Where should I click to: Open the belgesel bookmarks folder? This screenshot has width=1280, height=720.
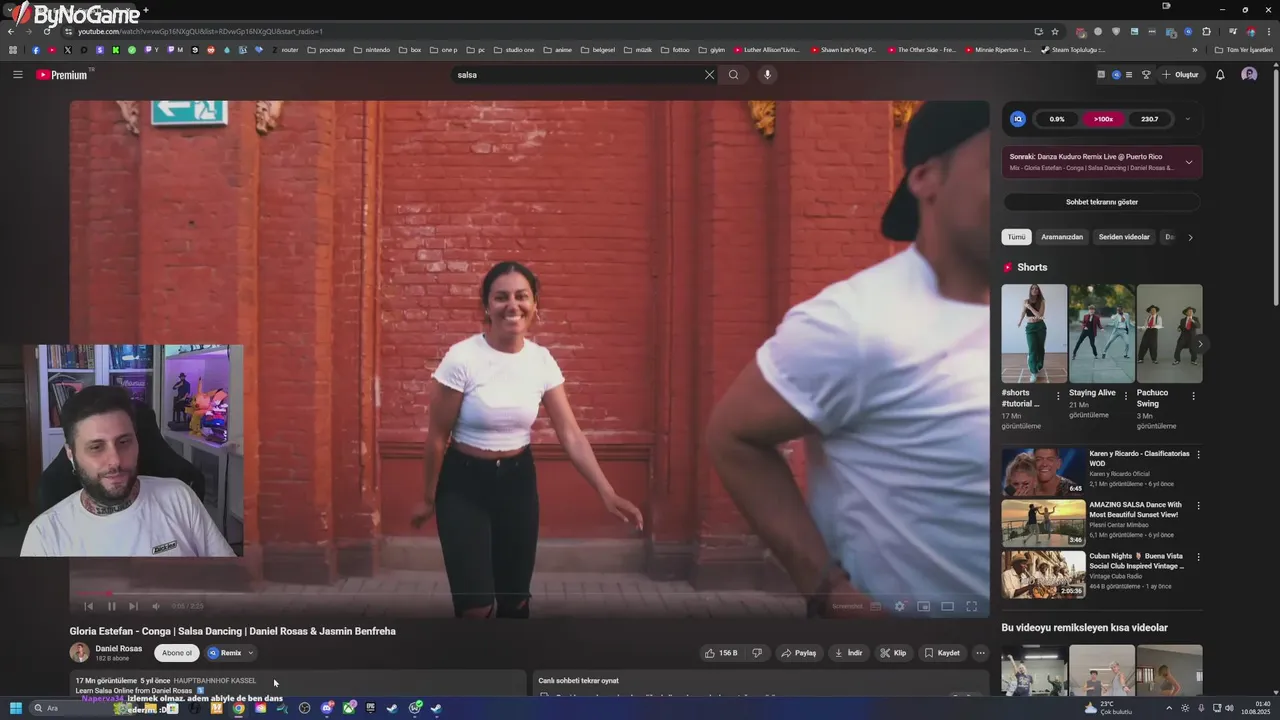(x=599, y=50)
